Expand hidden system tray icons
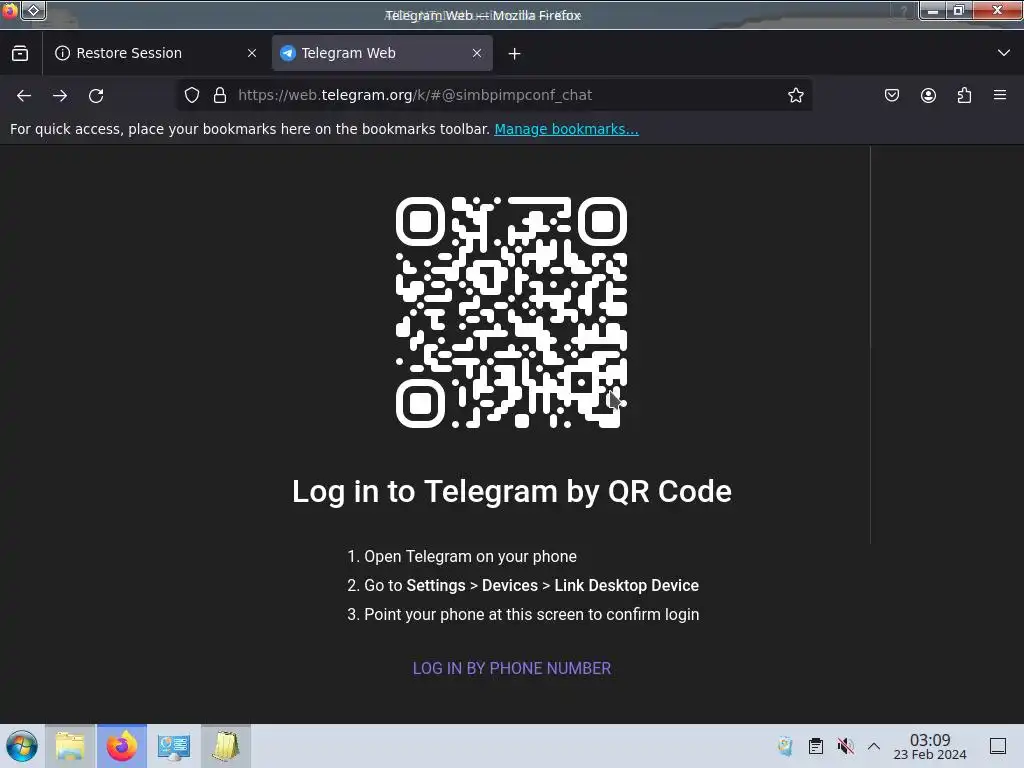Image resolution: width=1024 pixels, height=768 pixels. pos(874,746)
